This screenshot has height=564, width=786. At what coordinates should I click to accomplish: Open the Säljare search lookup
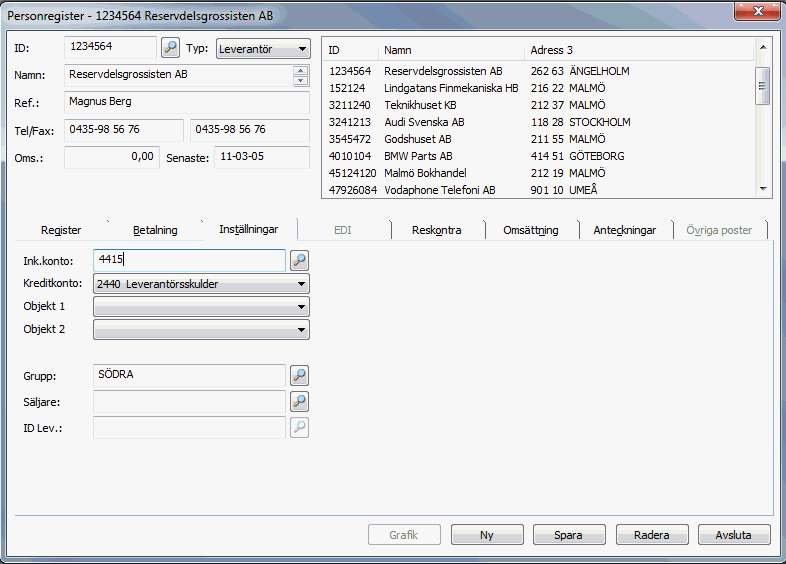click(x=299, y=401)
